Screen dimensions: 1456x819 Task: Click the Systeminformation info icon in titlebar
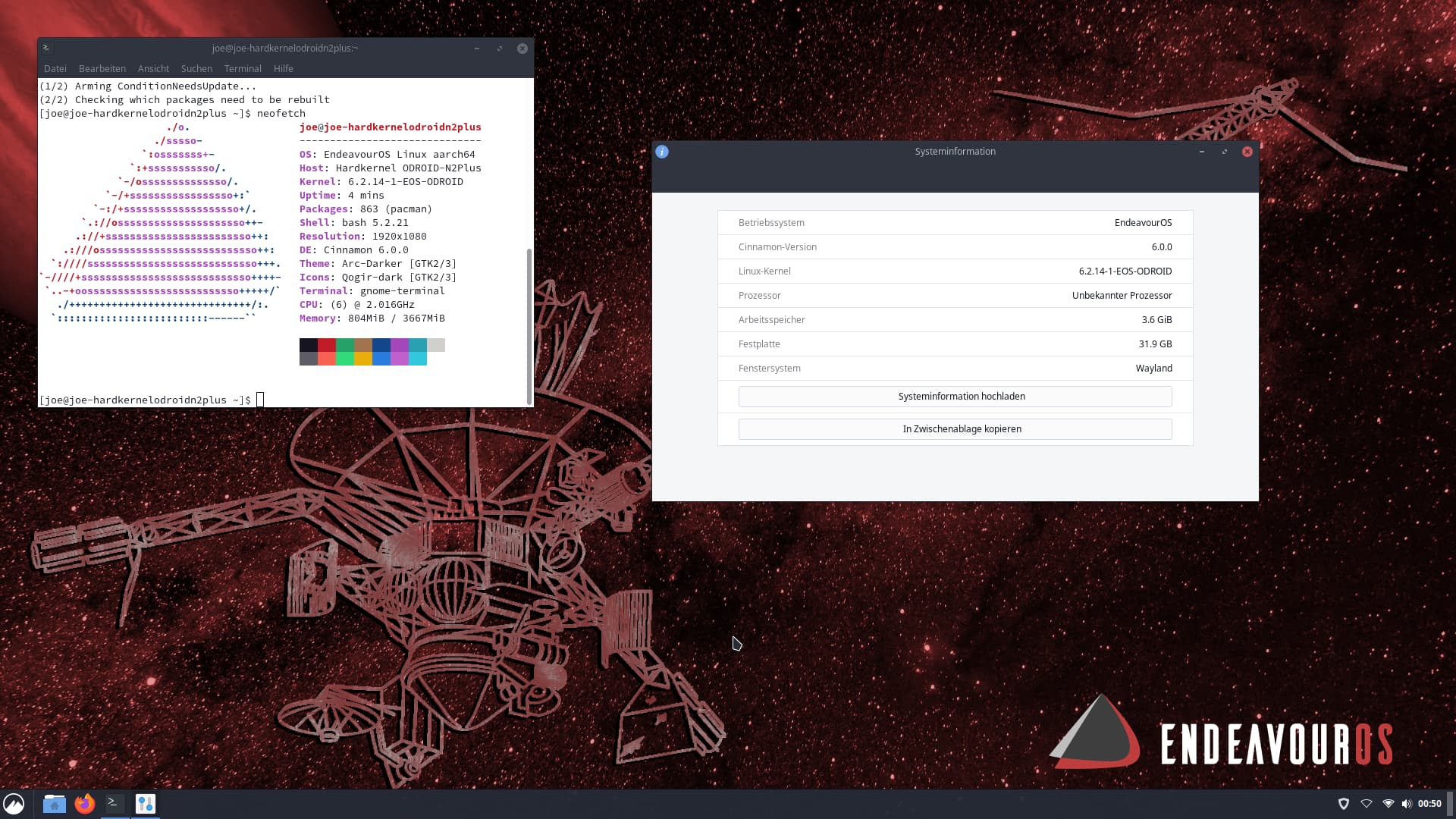[x=662, y=152]
